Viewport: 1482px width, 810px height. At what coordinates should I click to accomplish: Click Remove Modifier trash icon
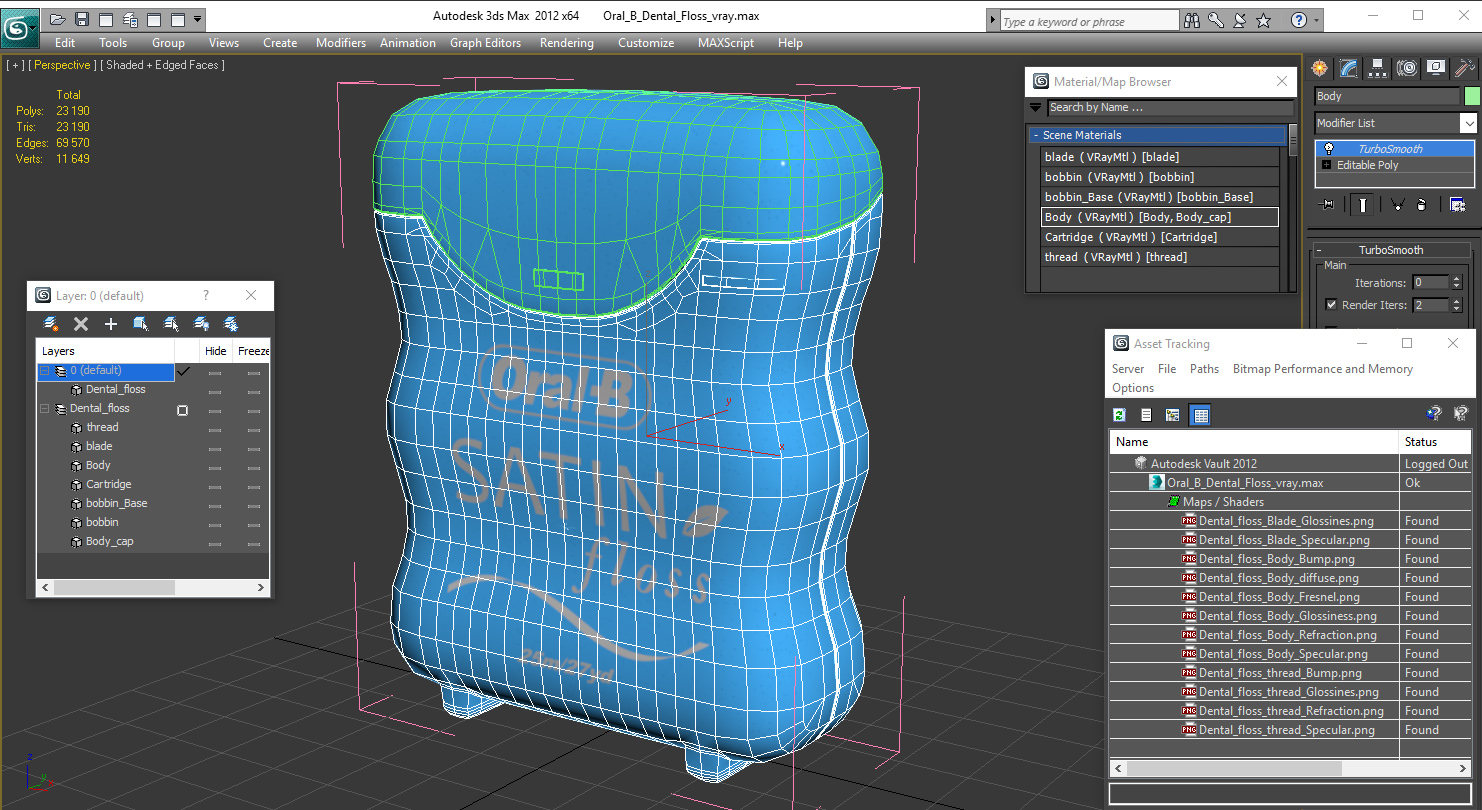[x=1421, y=204]
